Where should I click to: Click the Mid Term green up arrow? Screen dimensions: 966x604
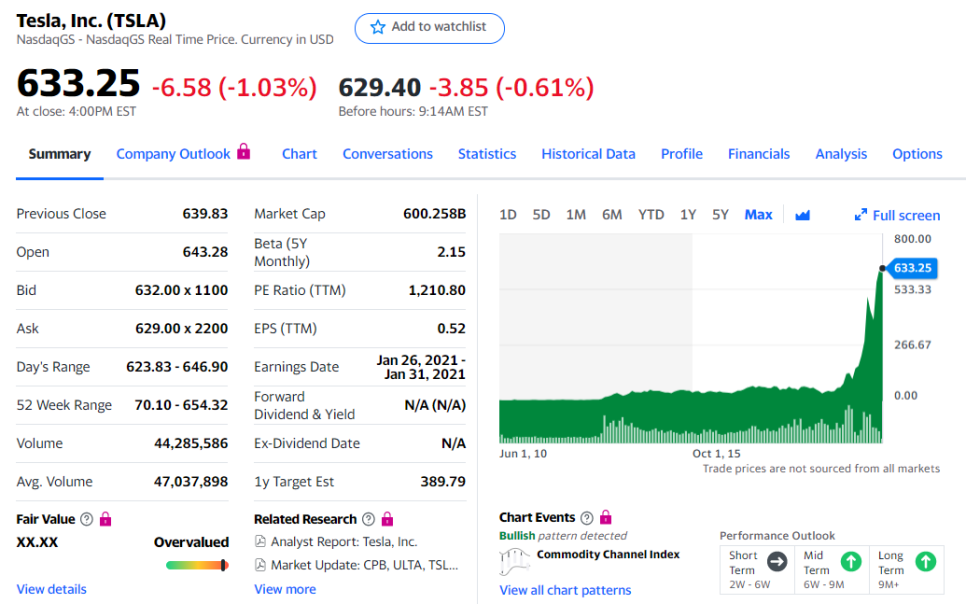(x=851, y=561)
